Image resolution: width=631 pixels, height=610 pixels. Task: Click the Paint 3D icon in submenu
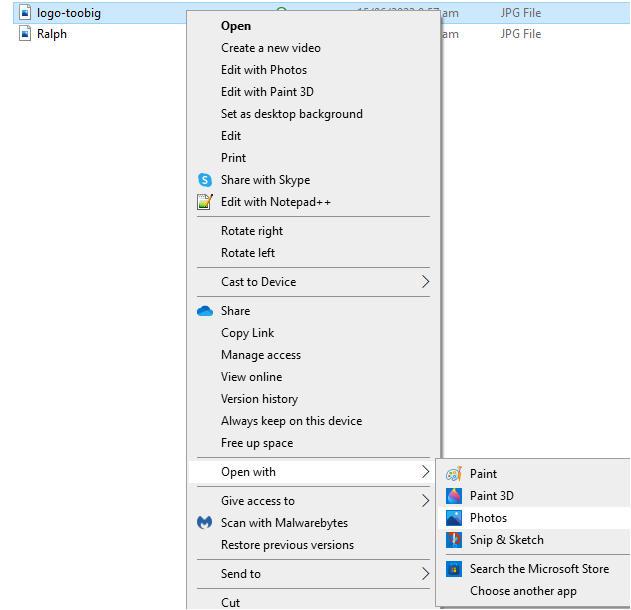click(x=454, y=496)
